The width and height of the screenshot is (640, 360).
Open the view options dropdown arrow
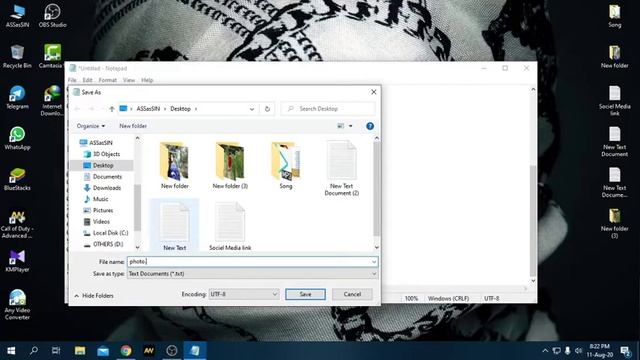coord(351,126)
